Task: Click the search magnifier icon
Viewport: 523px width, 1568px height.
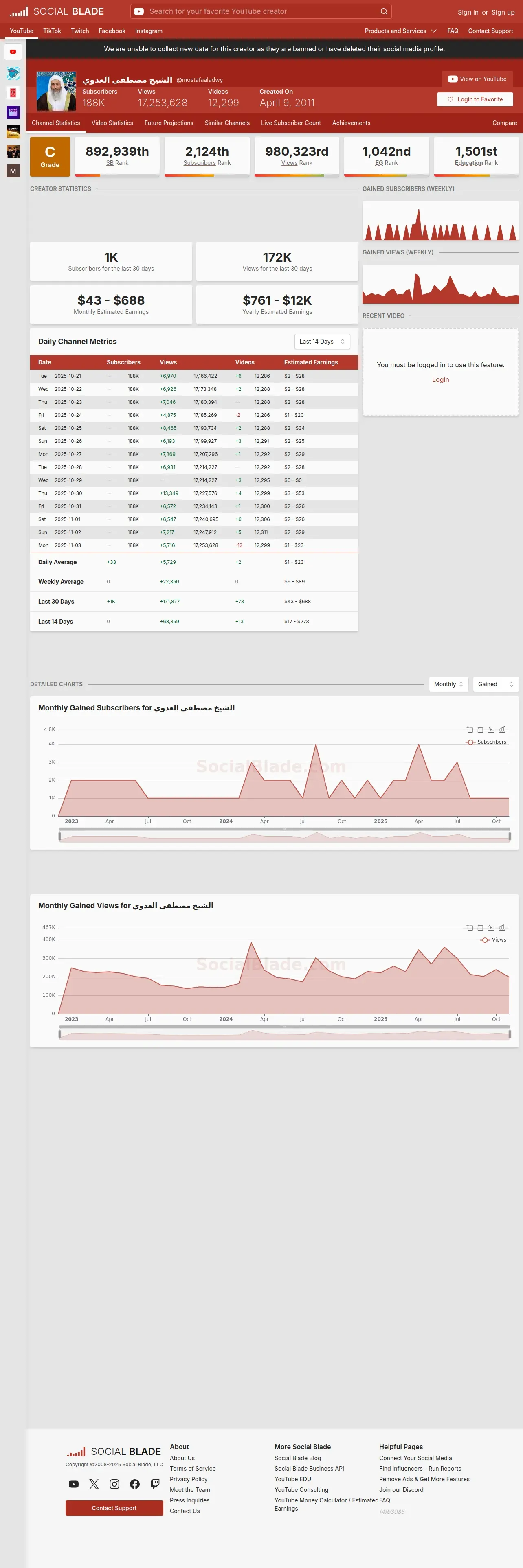Action: tap(384, 11)
